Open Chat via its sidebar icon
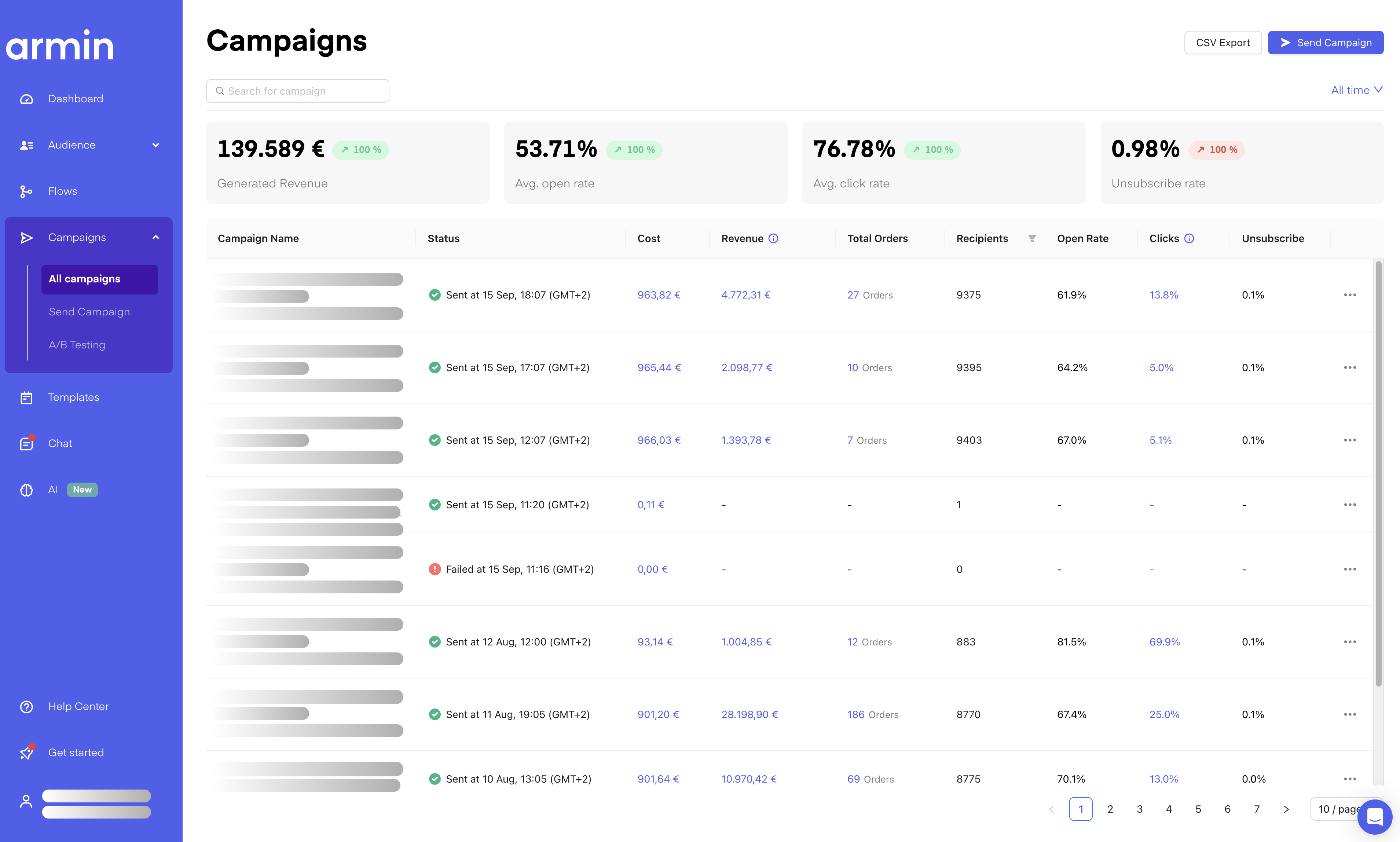Screen dimensions: 1400x842 click(x=26, y=444)
